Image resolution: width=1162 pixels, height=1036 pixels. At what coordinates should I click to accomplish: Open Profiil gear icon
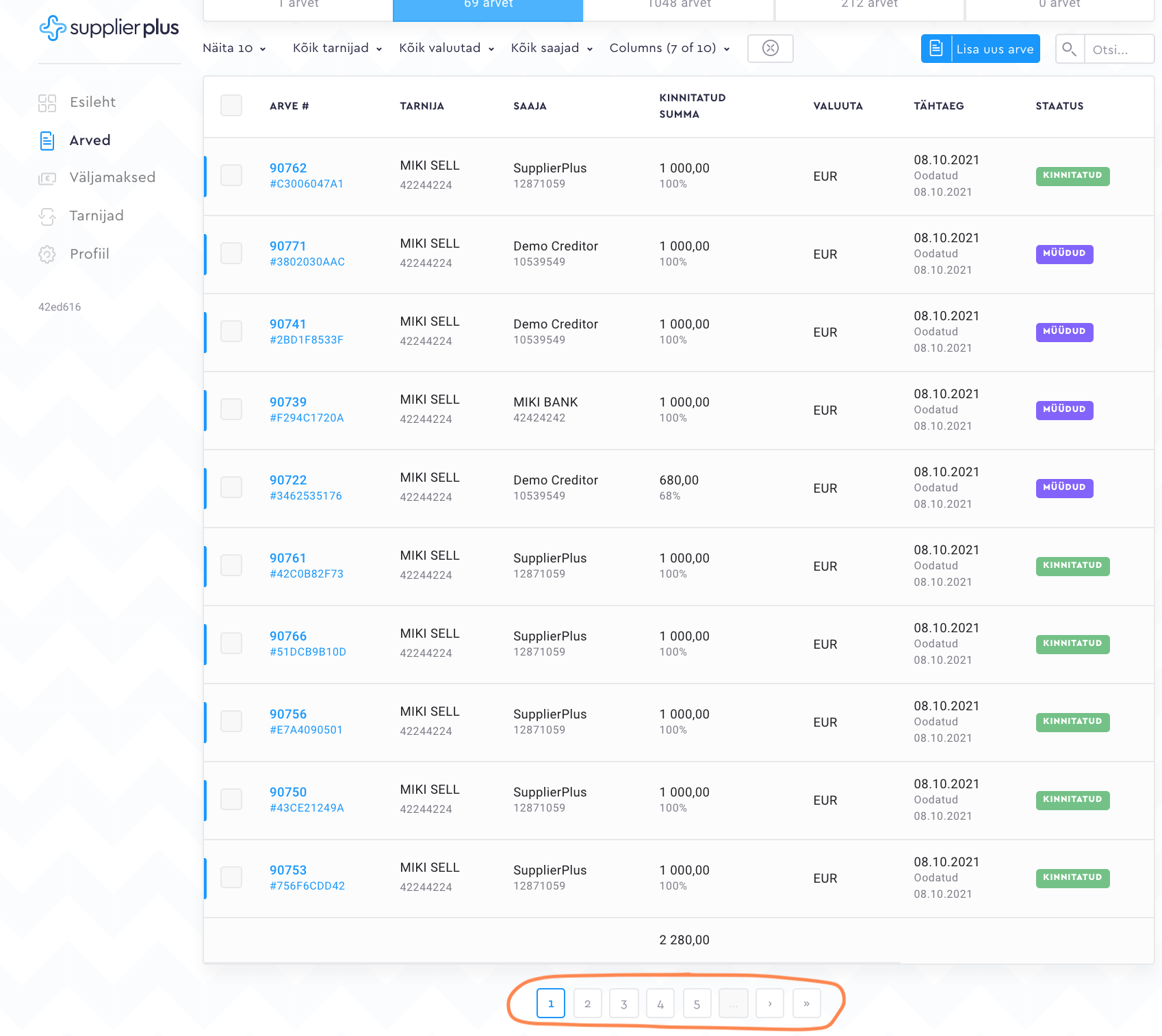[x=47, y=255]
